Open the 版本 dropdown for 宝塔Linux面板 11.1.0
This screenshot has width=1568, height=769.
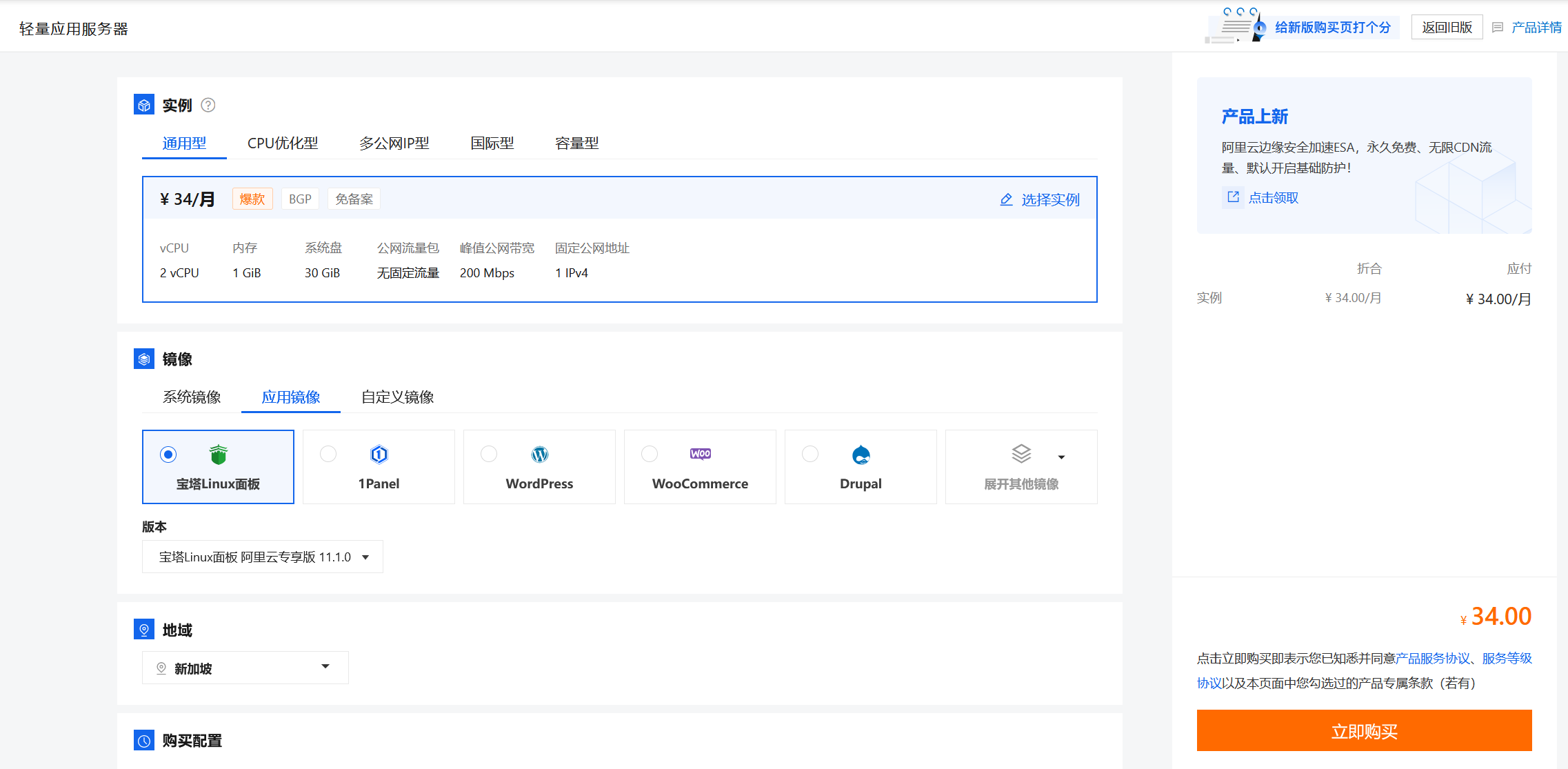point(262,557)
